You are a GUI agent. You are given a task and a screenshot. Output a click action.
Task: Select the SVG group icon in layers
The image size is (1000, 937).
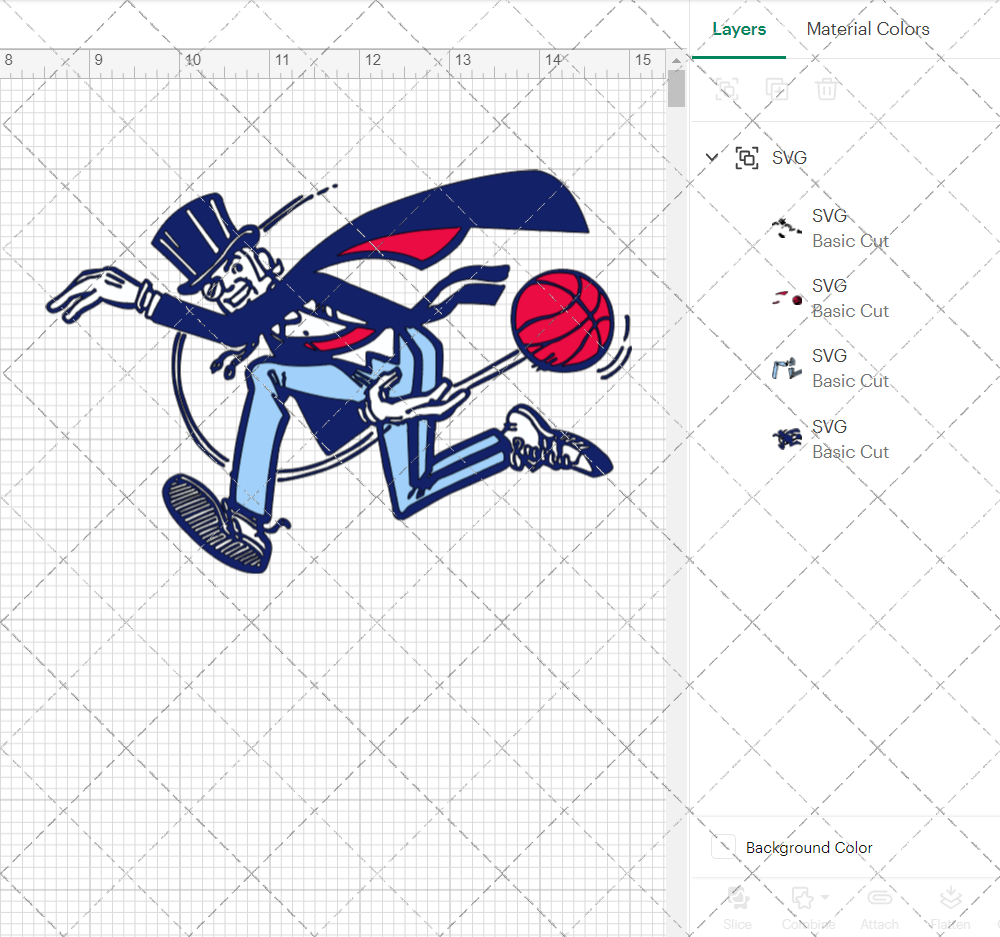[747, 158]
